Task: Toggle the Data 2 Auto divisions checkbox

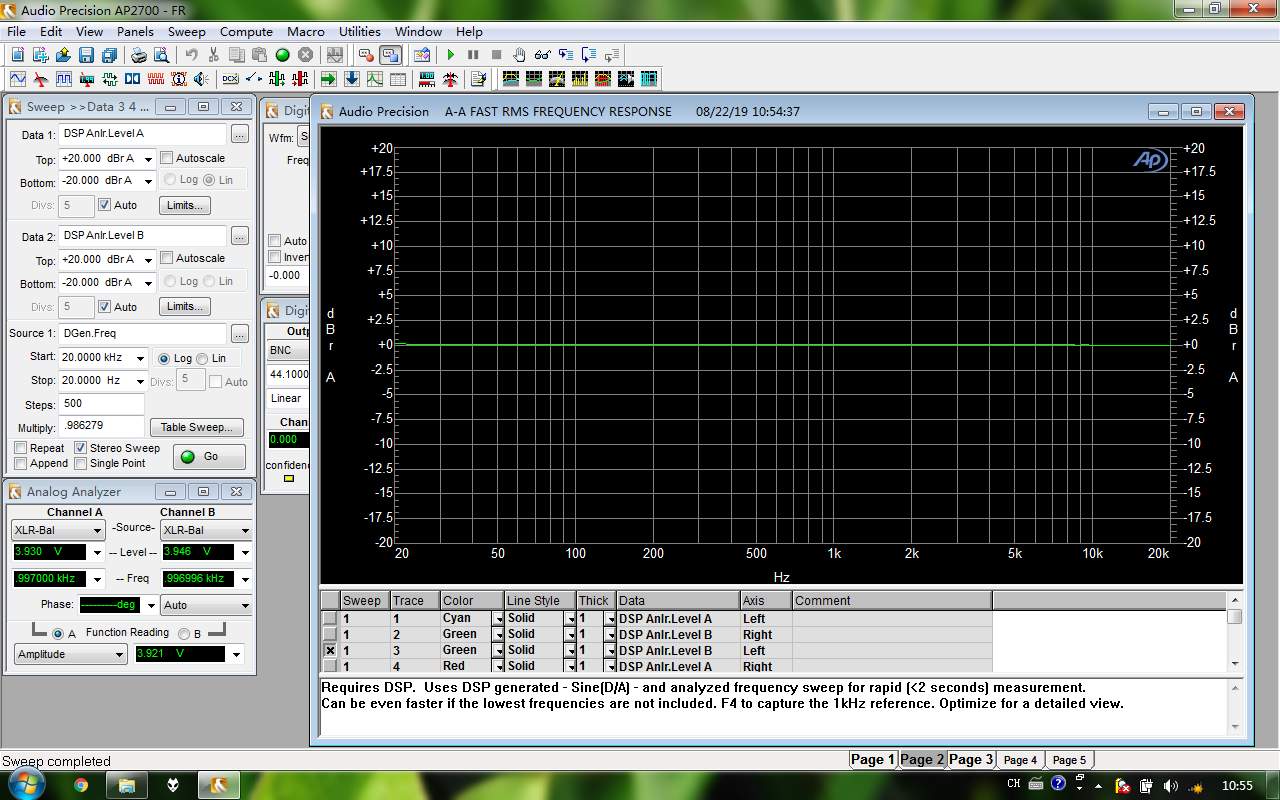Action: click(104, 307)
